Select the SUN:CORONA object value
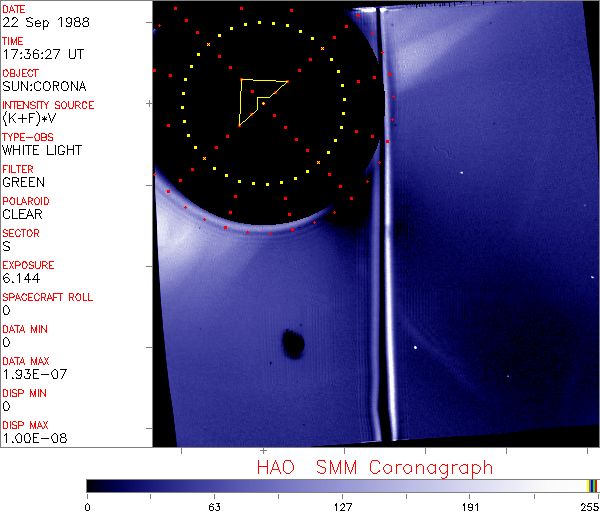The height and width of the screenshot is (512, 600). point(44,86)
